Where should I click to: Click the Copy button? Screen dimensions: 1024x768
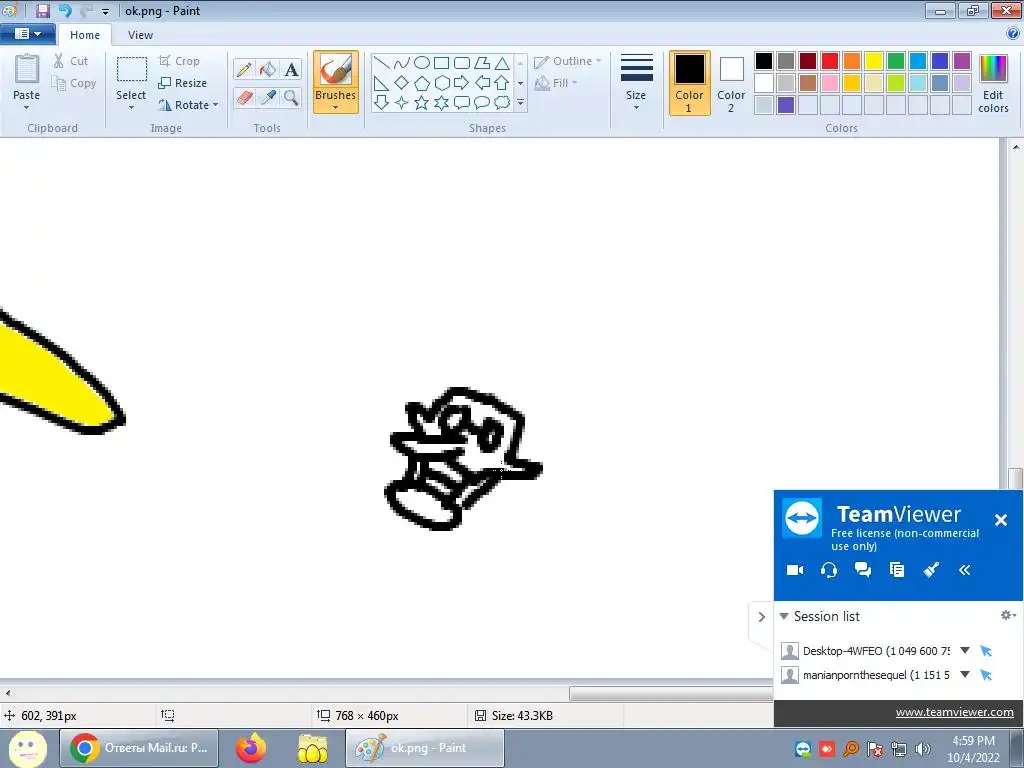click(x=74, y=83)
